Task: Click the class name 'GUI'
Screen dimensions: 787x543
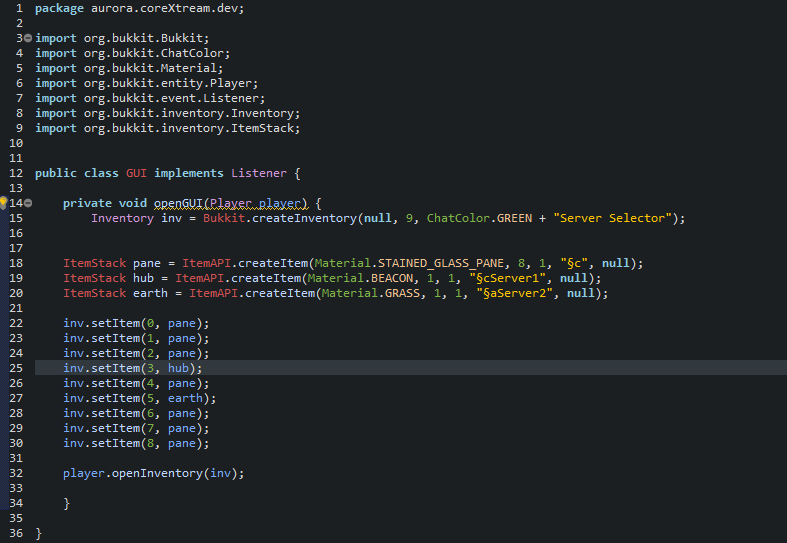Action: click(x=136, y=173)
